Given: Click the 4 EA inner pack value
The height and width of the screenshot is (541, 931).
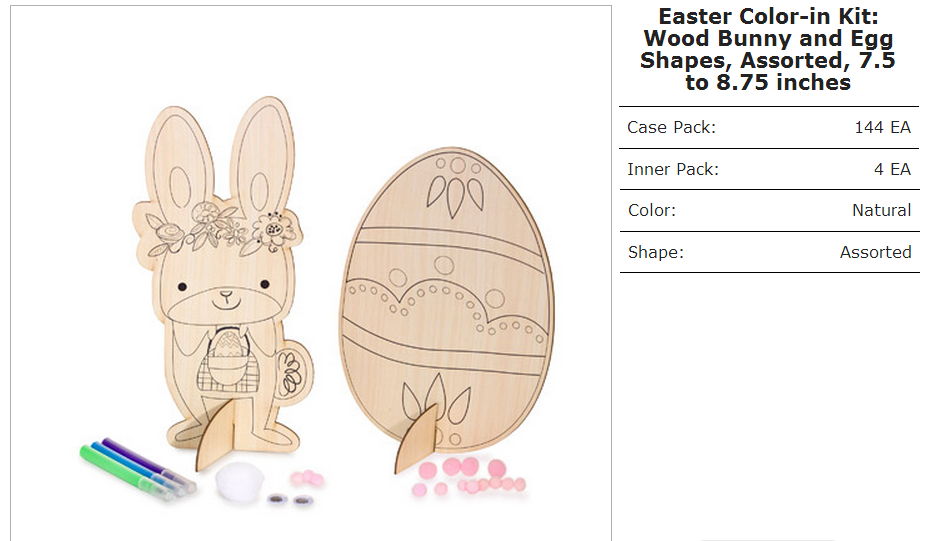Looking at the screenshot, I should (892, 169).
